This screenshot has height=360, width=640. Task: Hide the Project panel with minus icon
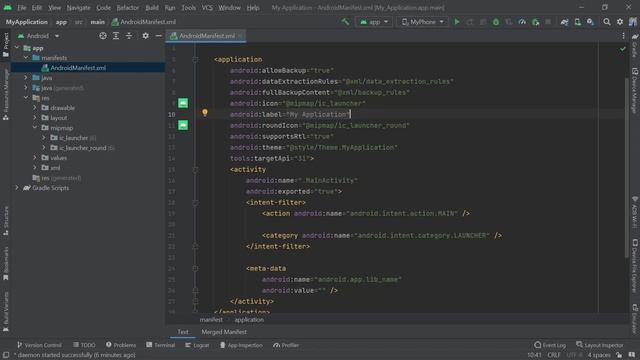tap(158, 36)
